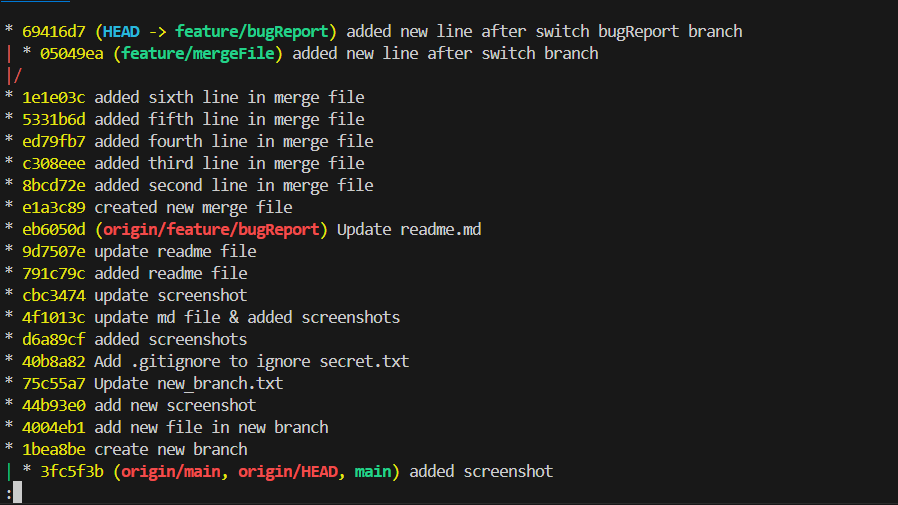Click the "create new branch" commit message
Screen dimensions: 898x505
pos(171,449)
